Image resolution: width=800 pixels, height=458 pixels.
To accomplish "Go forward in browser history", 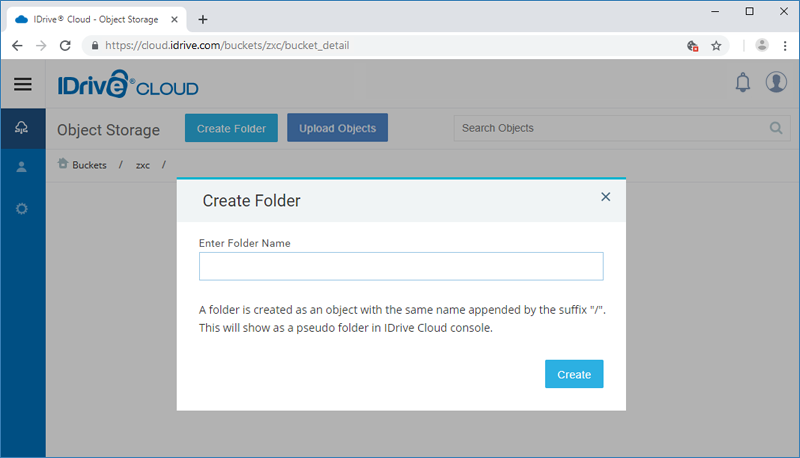I will 41,45.
